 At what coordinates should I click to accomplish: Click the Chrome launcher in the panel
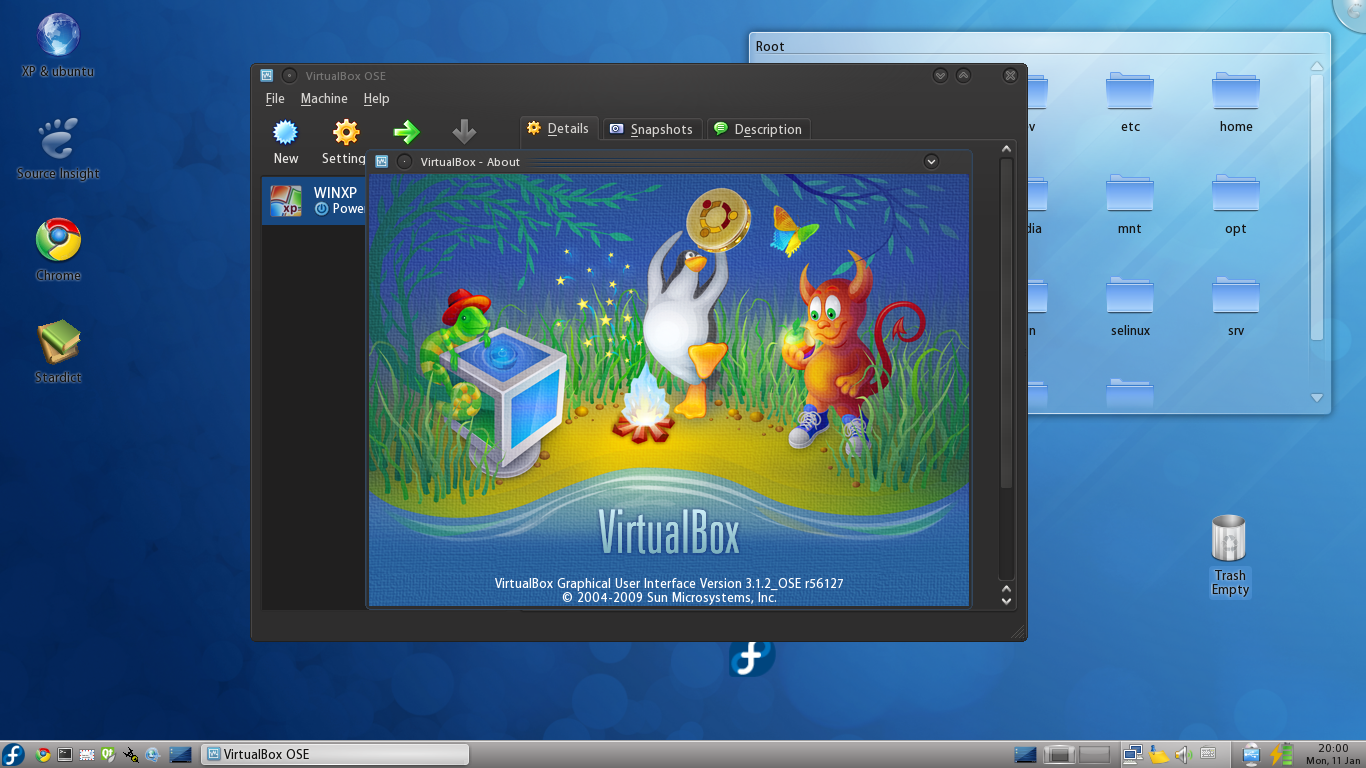click(43, 755)
